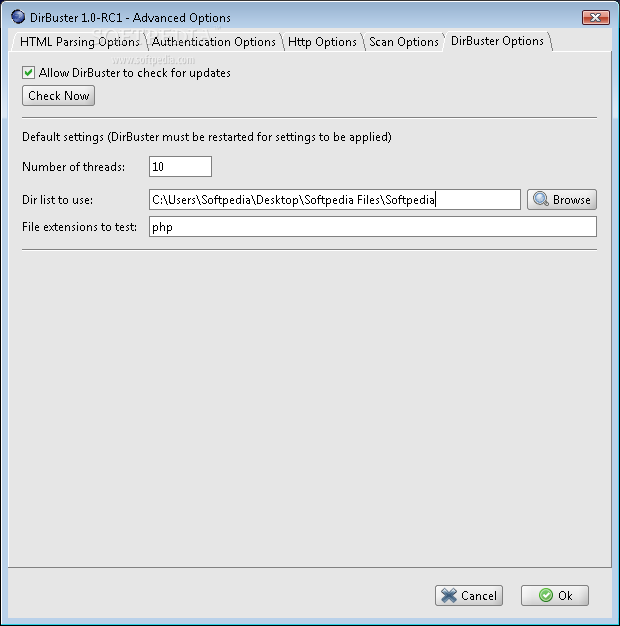Click the DirBuster globe icon in title bar
The height and width of the screenshot is (626, 620).
click(x=18, y=17)
